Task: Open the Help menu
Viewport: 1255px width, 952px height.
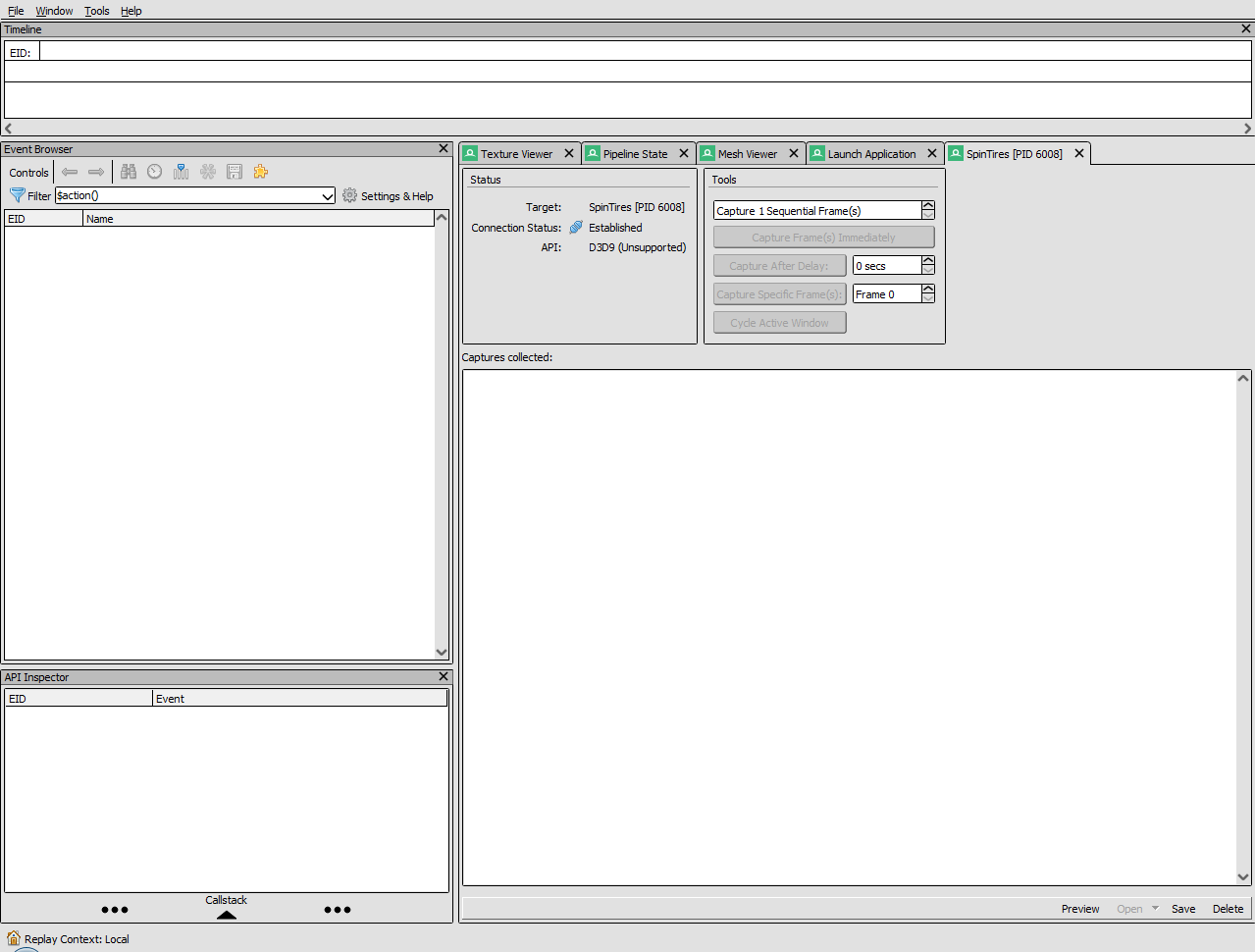Action: tap(131, 11)
